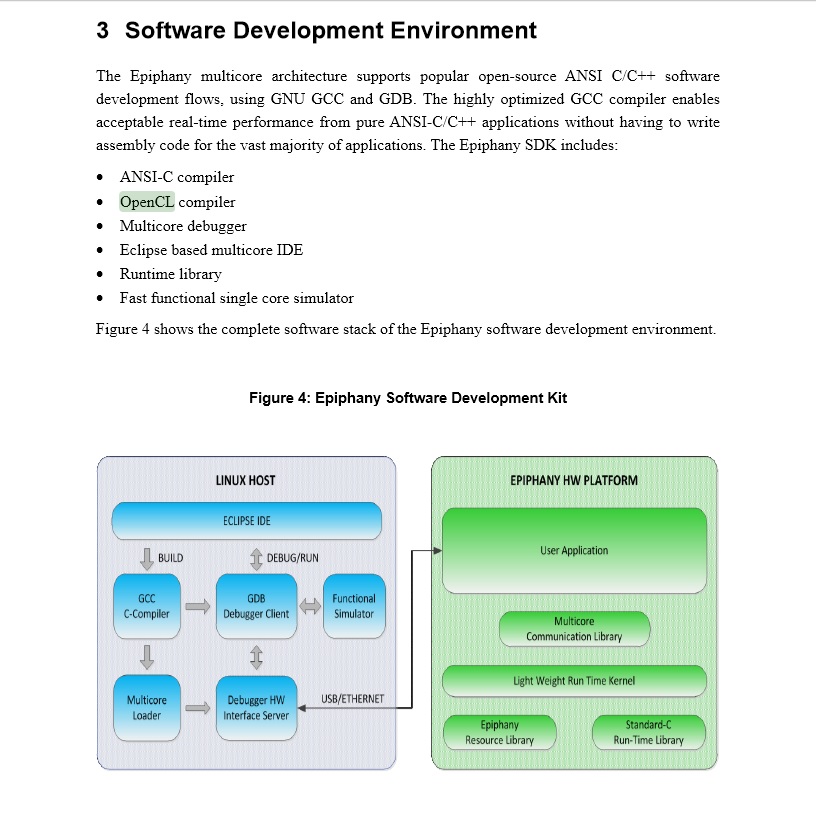Click the 'Functional Simulator' block
Image resolution: width=816 pixels, height=840 pixels.
point(354,606)
